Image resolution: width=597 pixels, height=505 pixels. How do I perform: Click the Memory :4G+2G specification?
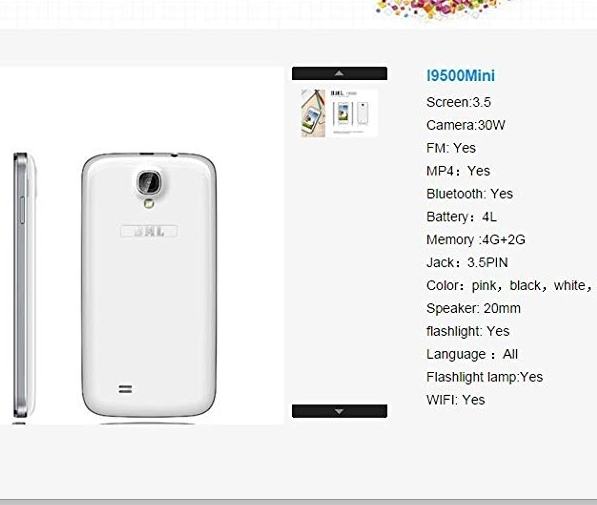tap(476, 240)
